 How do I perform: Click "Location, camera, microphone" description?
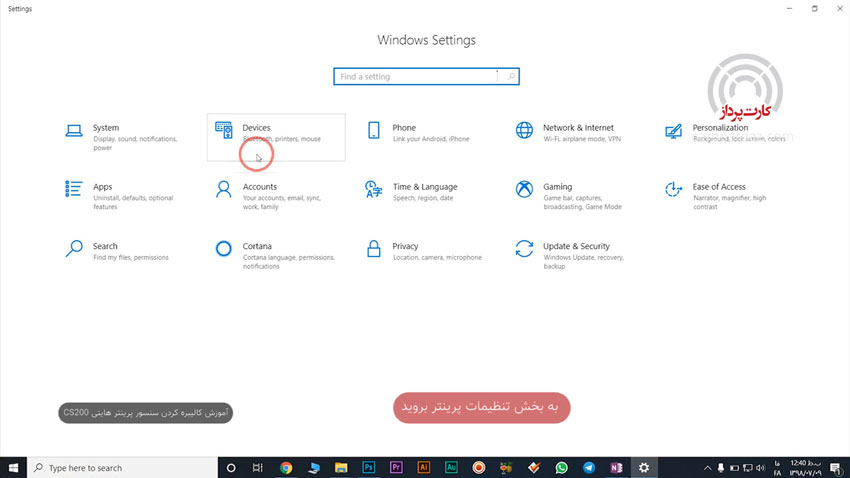(x=437, y=257)
